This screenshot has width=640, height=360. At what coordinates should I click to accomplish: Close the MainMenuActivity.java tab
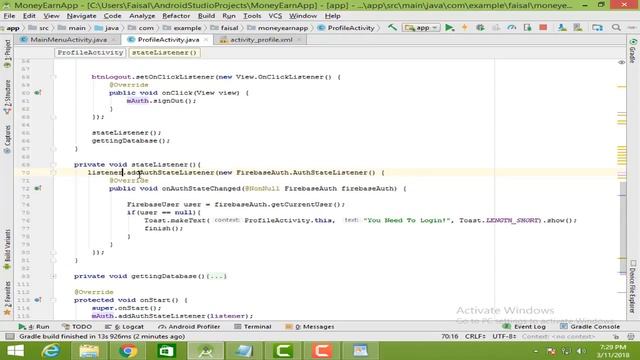coord(114,40)
